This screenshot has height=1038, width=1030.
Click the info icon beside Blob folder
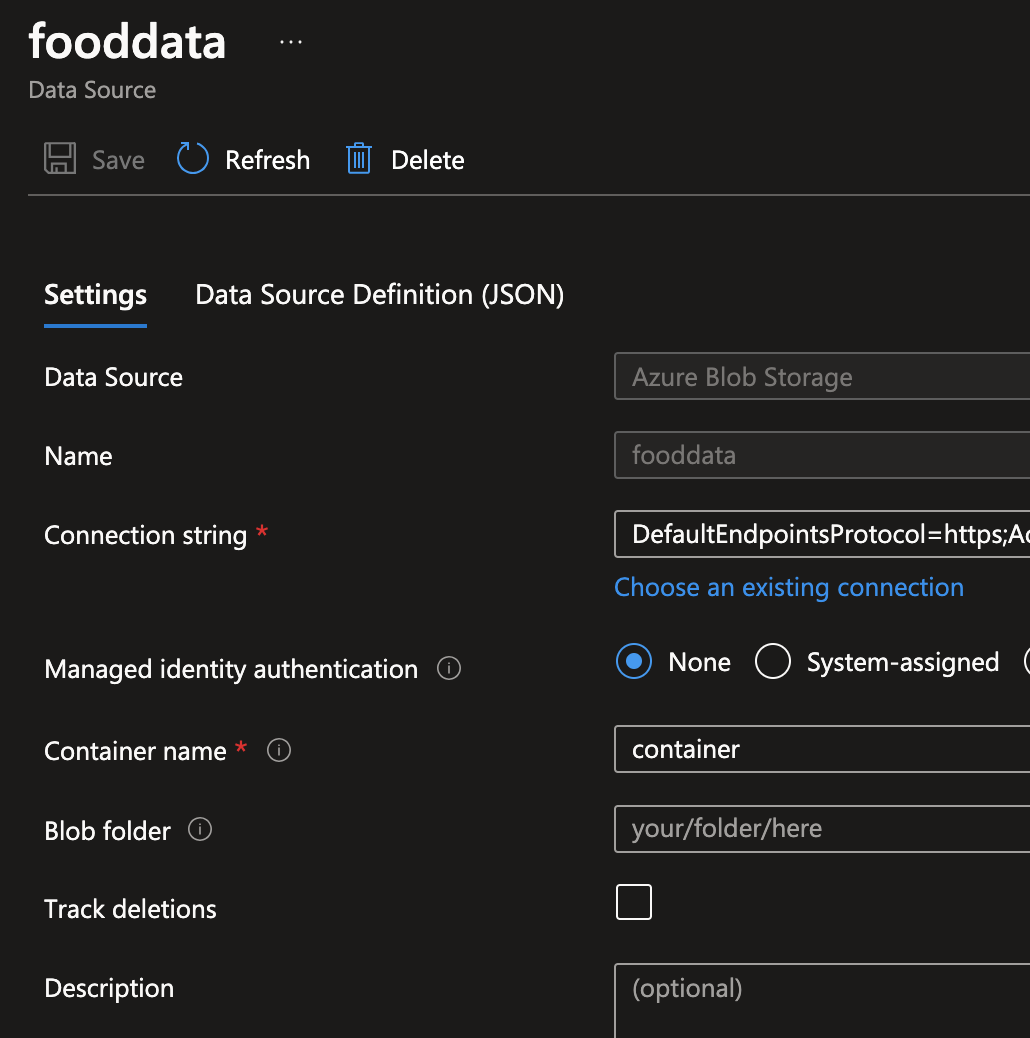pos(199,830)
